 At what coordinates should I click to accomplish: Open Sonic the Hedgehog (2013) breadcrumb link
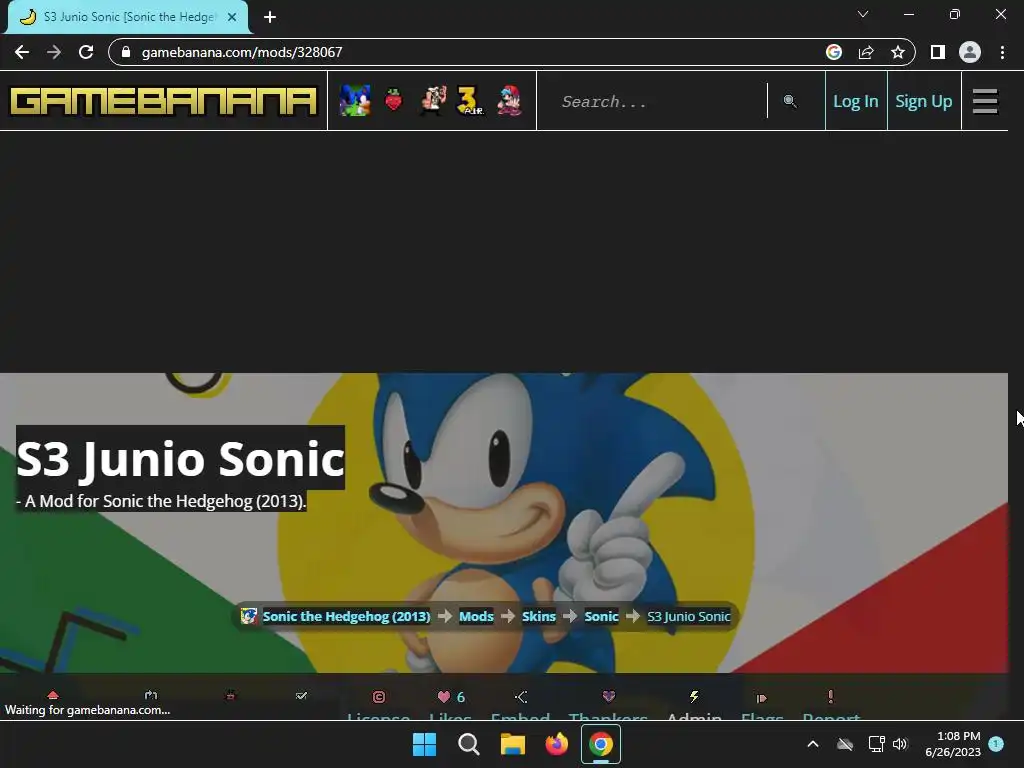click(x=346, y=616)
